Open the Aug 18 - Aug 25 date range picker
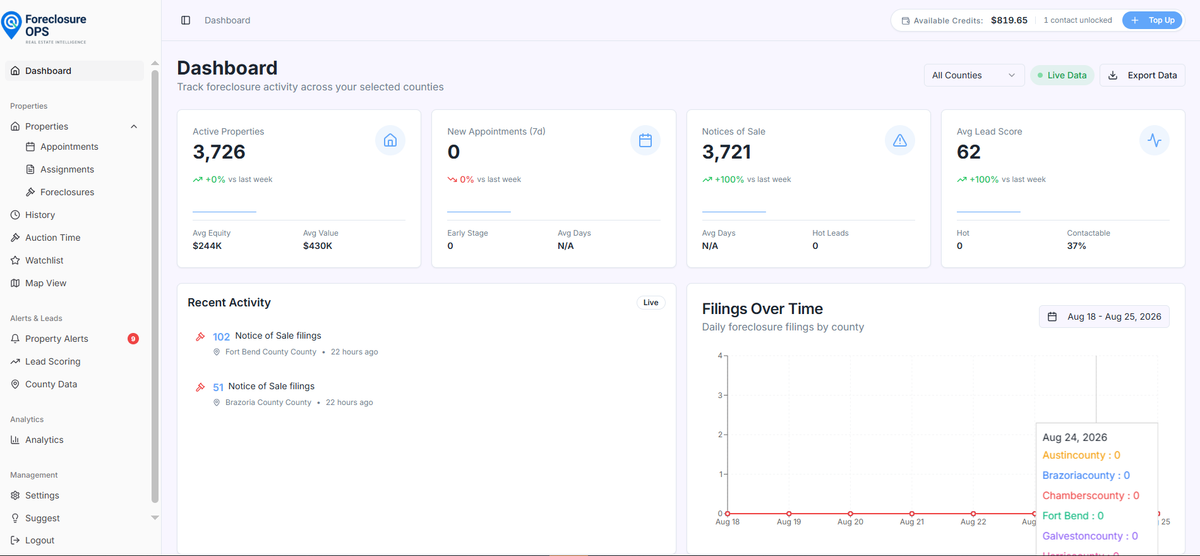 1104,316
